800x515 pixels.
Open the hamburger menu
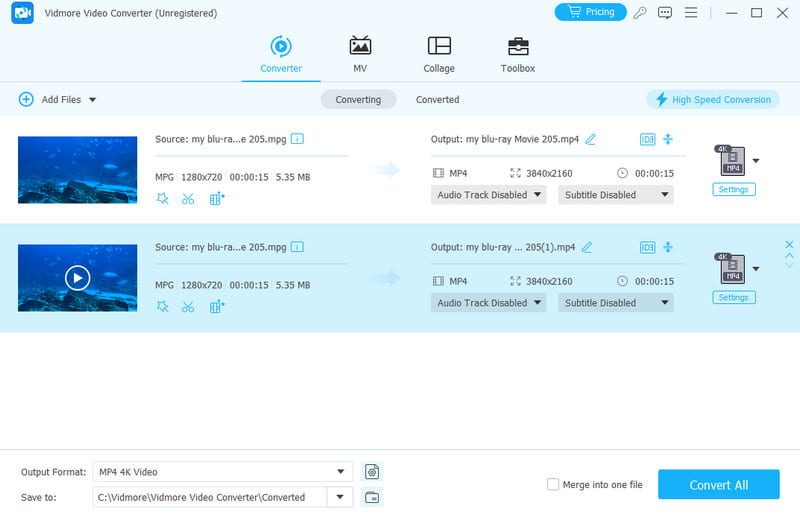[x=691, y=12]
